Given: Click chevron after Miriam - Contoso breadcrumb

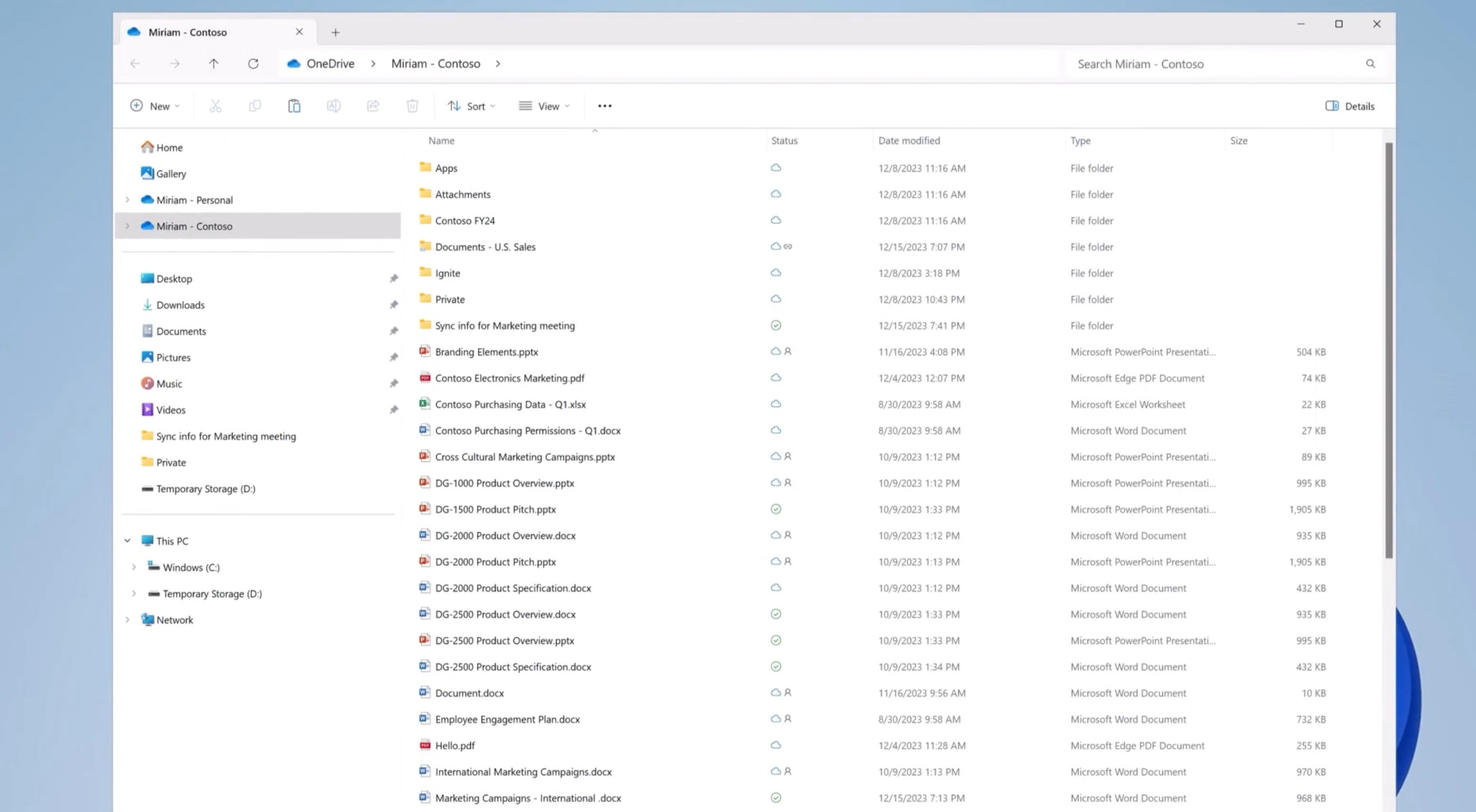Looking at the screenshot, I should pyautogui.click(x=498, y=64).
